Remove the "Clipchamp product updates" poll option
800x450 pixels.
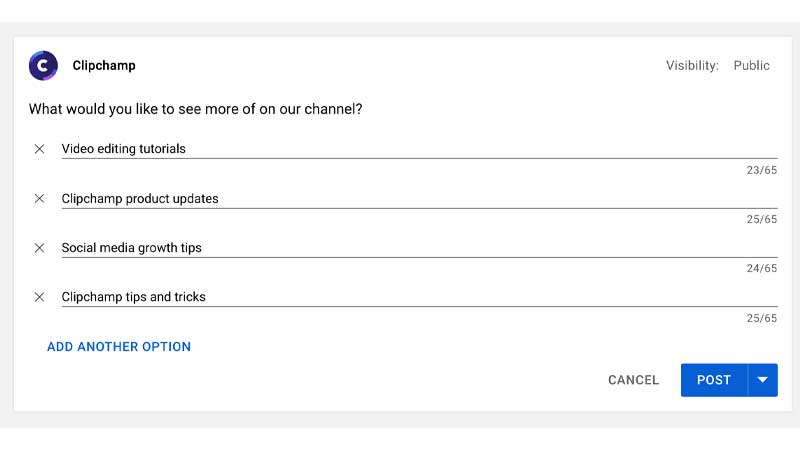point(39,198)
